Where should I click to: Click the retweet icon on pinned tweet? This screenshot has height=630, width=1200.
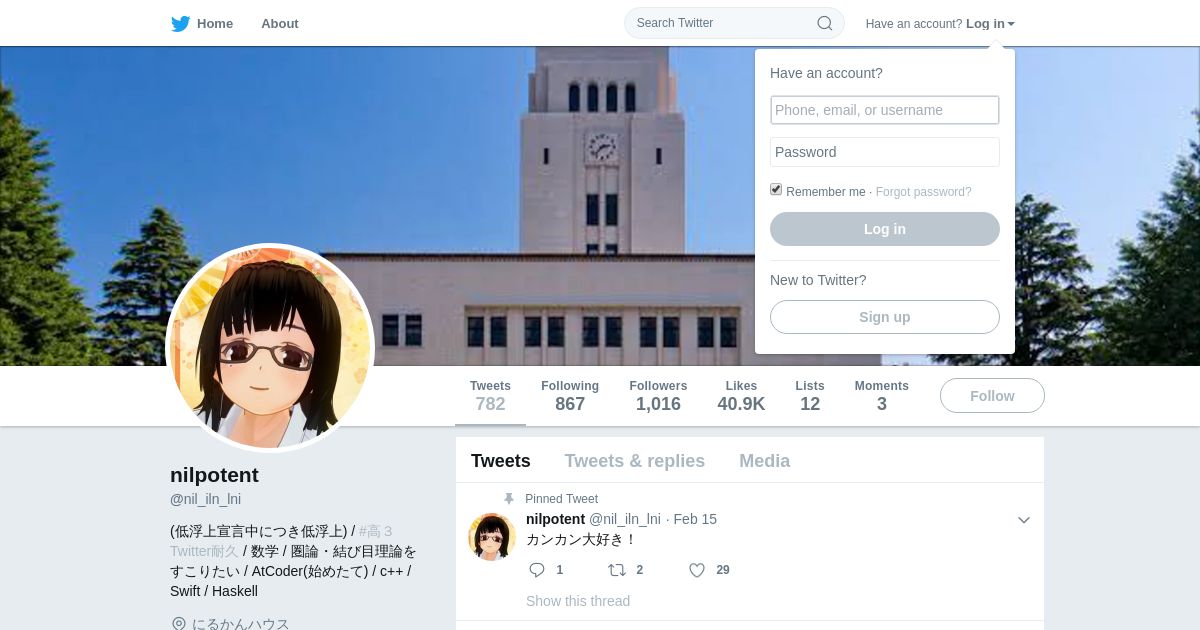coord(617,570)
